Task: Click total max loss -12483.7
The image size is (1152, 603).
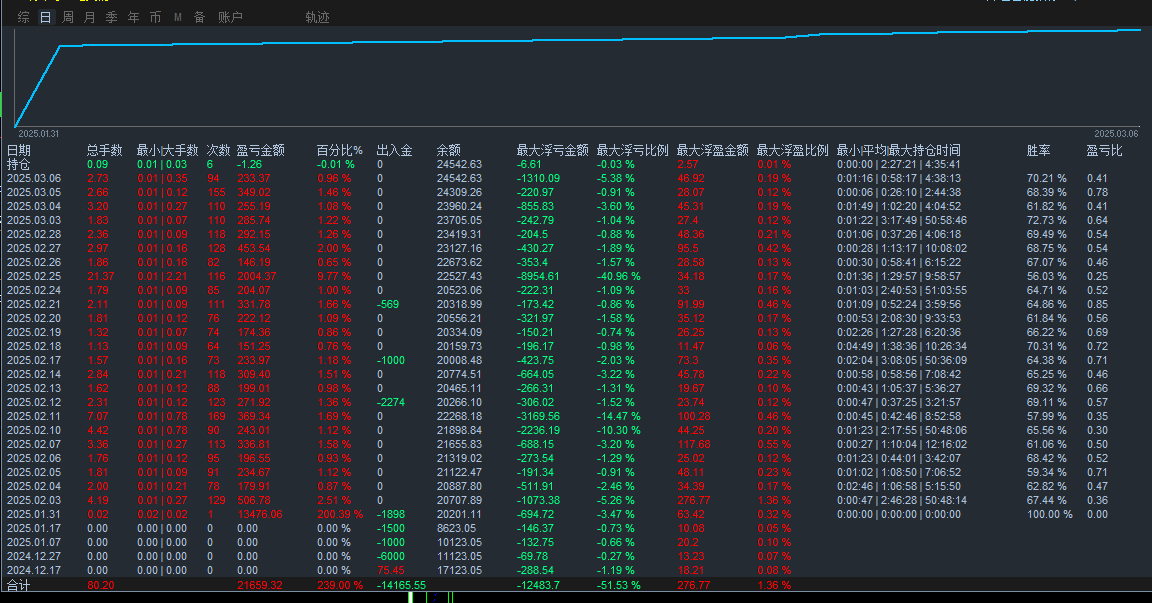Action: [538, 585]
